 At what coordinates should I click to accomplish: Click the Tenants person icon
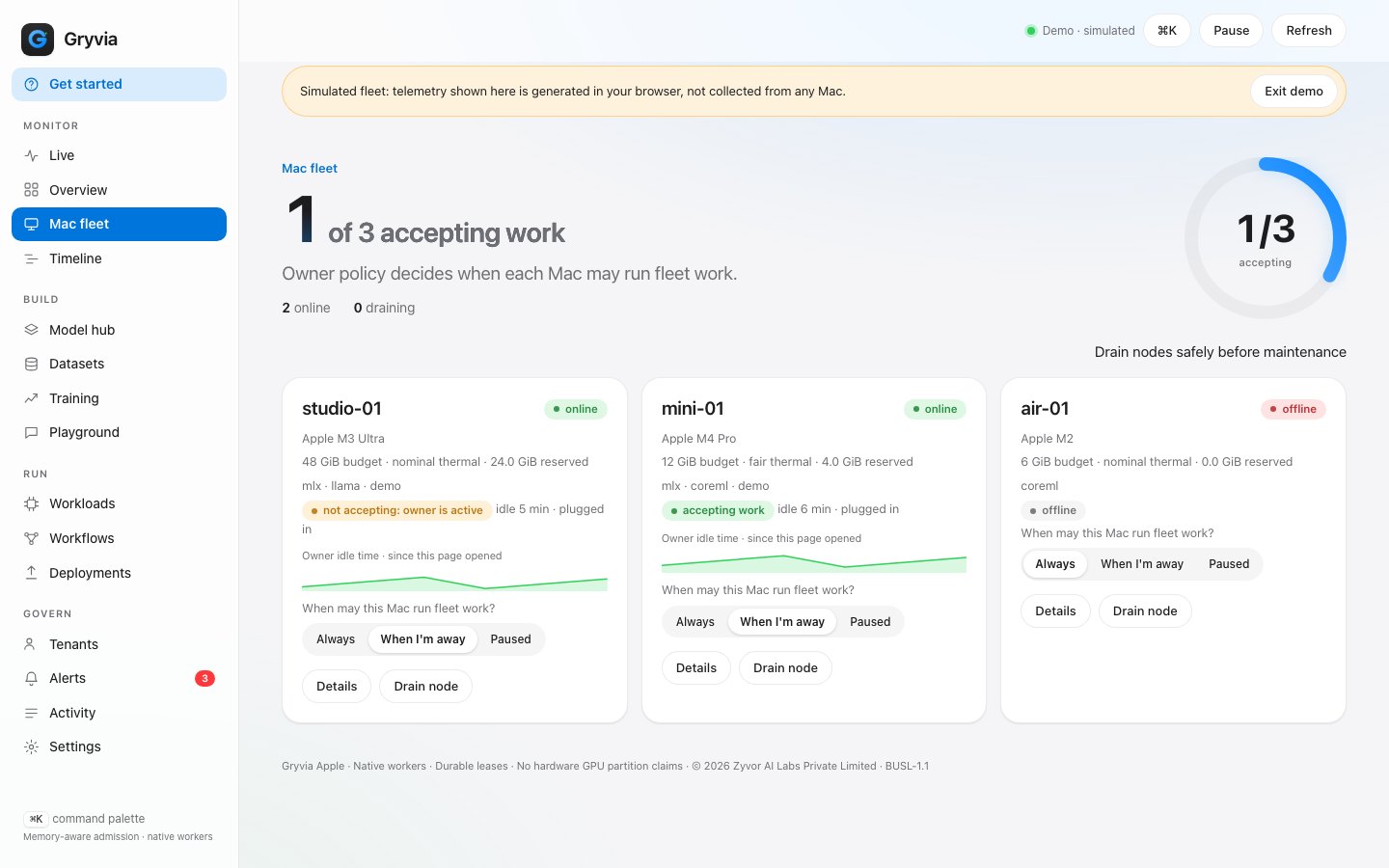coord(31,644)
